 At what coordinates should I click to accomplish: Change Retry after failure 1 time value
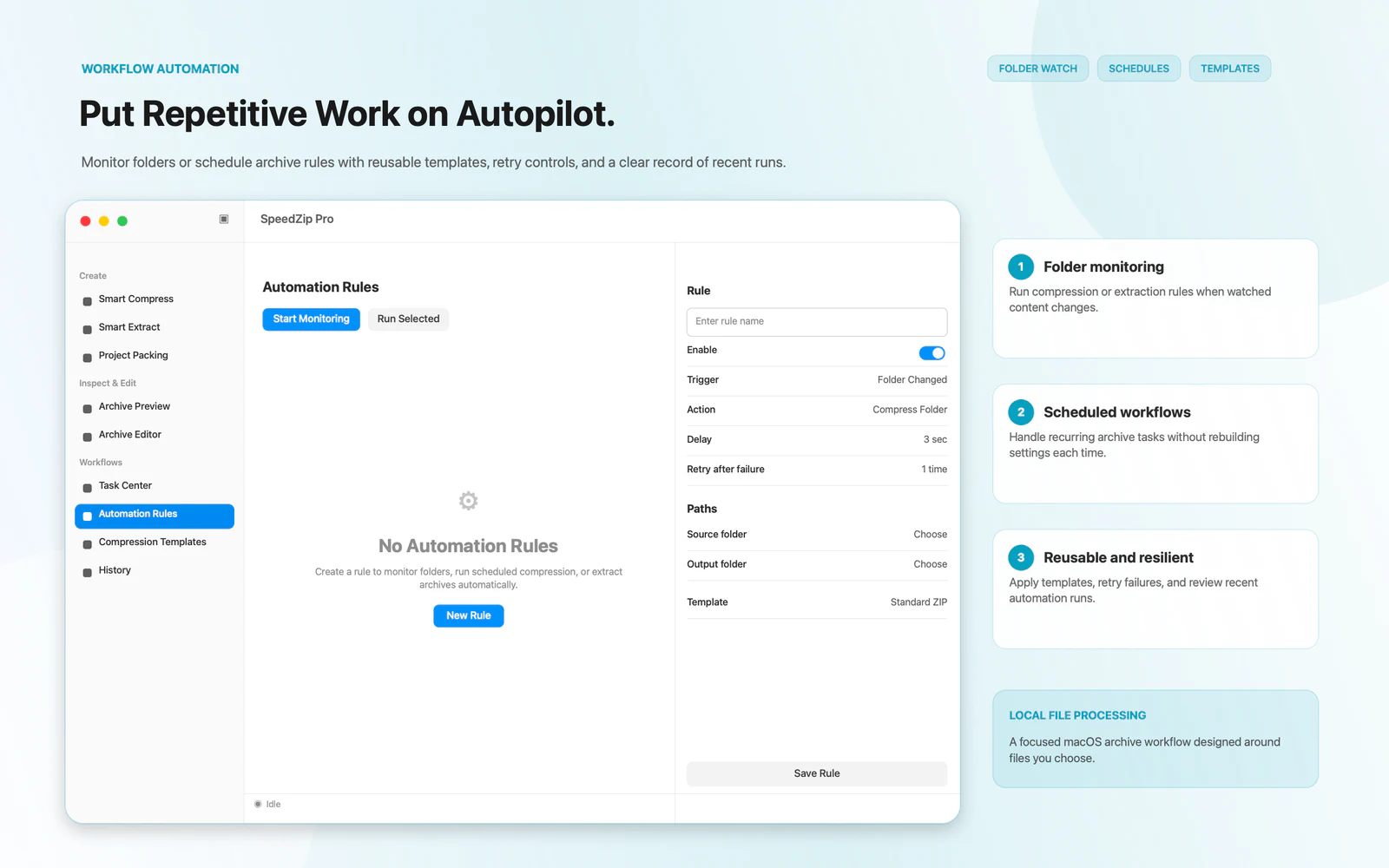tap(934, 469)
